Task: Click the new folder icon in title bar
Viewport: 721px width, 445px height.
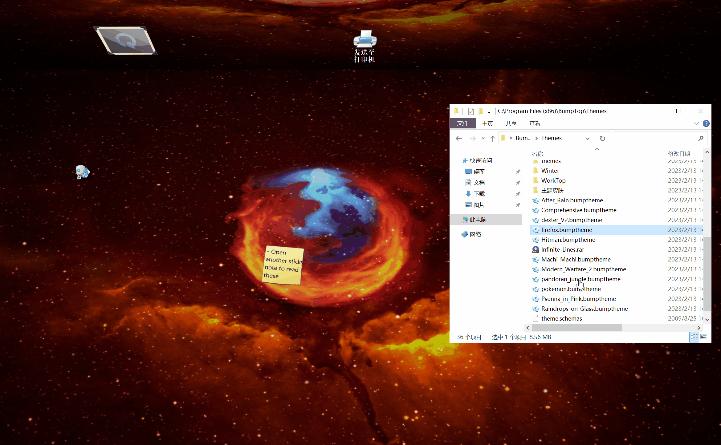Action: [480, 111]
